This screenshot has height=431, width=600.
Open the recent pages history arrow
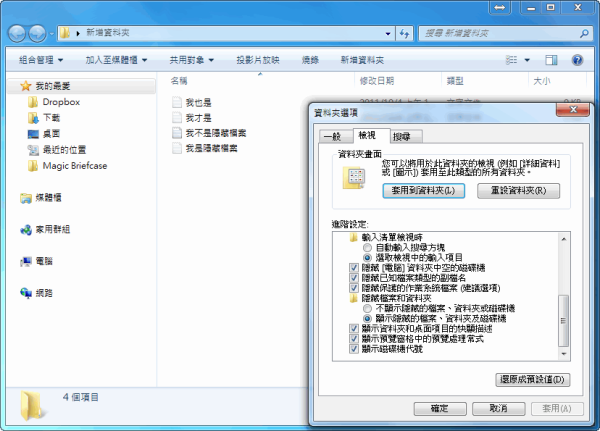coord(52,34)
